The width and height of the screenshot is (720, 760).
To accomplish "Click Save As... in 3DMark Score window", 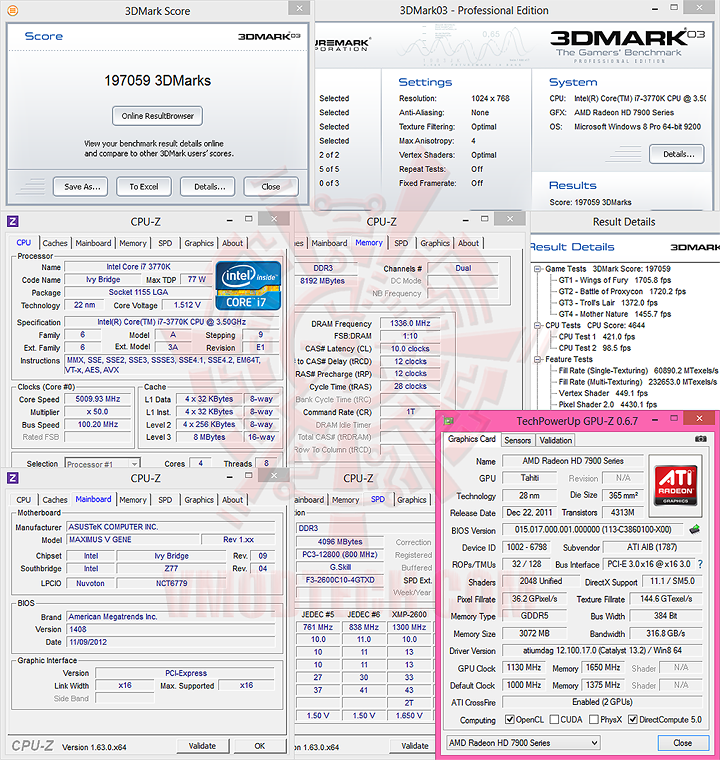I will pyautogui.click(x=80, y=187).
